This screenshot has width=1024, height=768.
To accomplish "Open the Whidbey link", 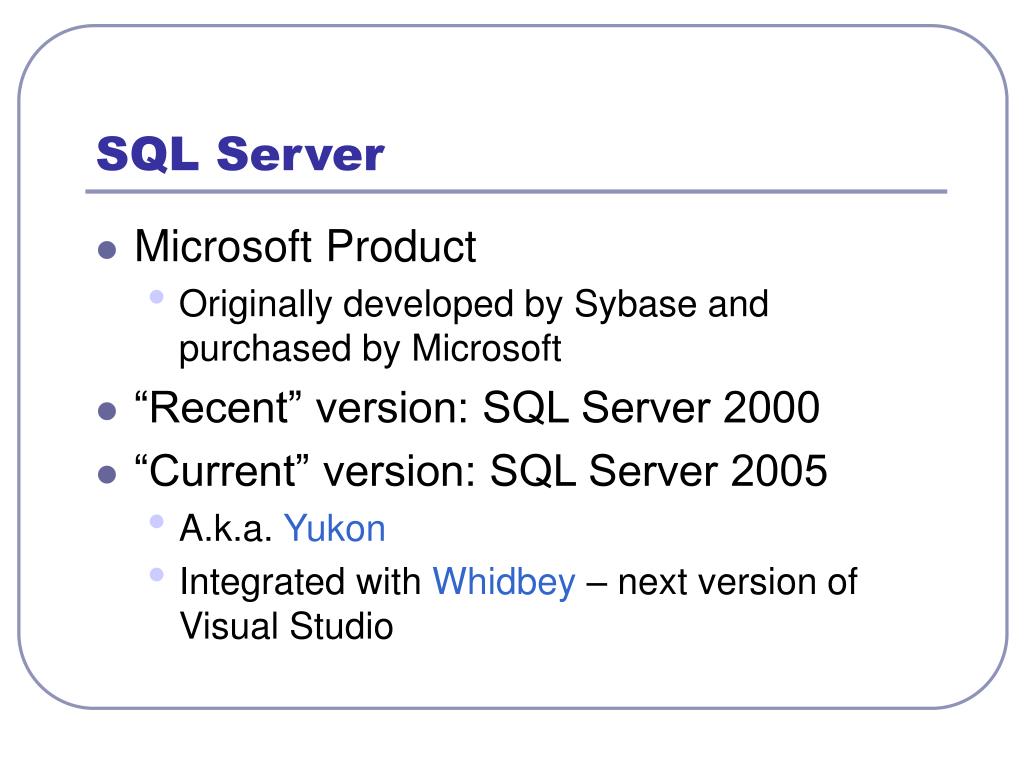I will pyautogui.click(x=504, y=581).
